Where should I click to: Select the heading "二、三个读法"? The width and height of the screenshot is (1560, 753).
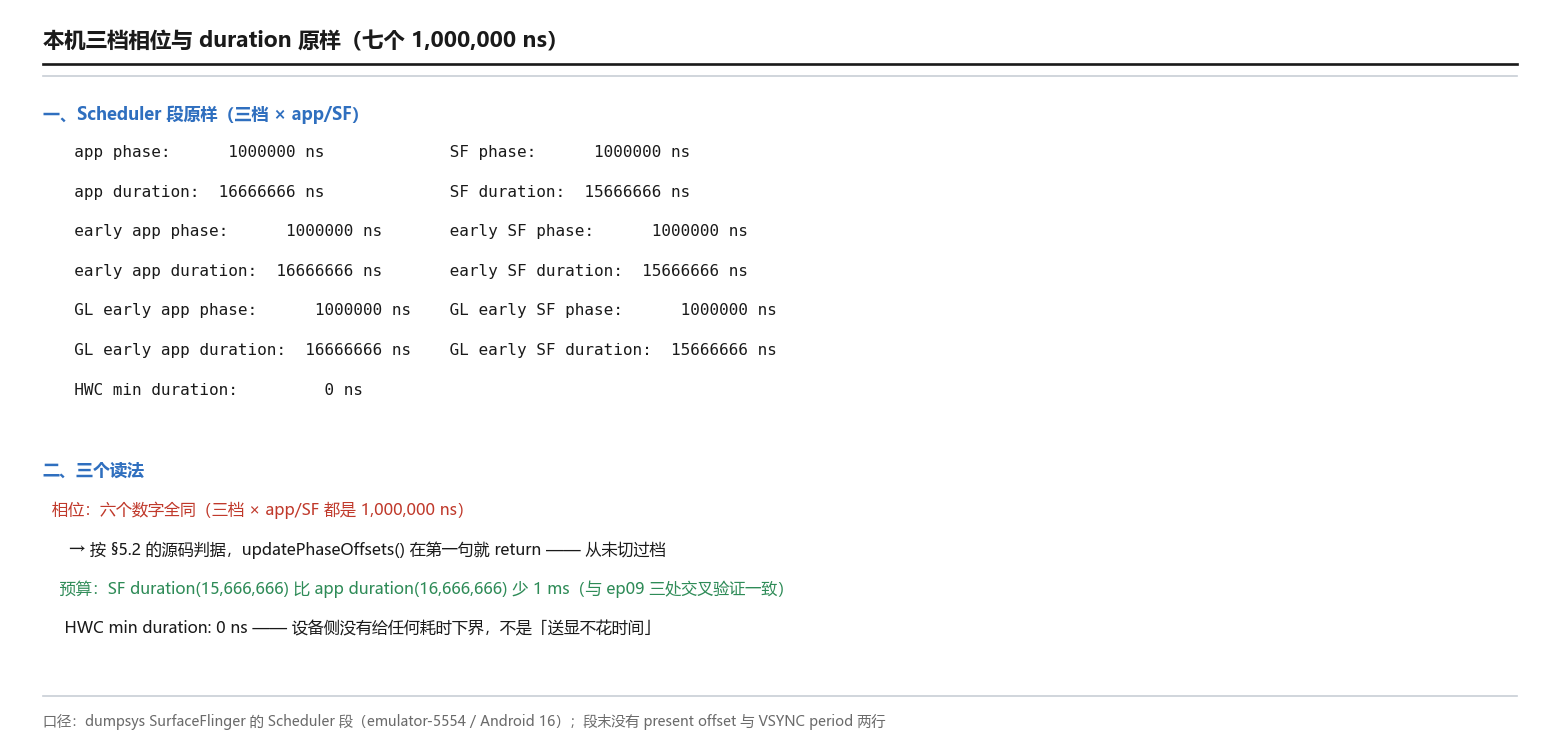pyautogui.click(x=94, y=470)
